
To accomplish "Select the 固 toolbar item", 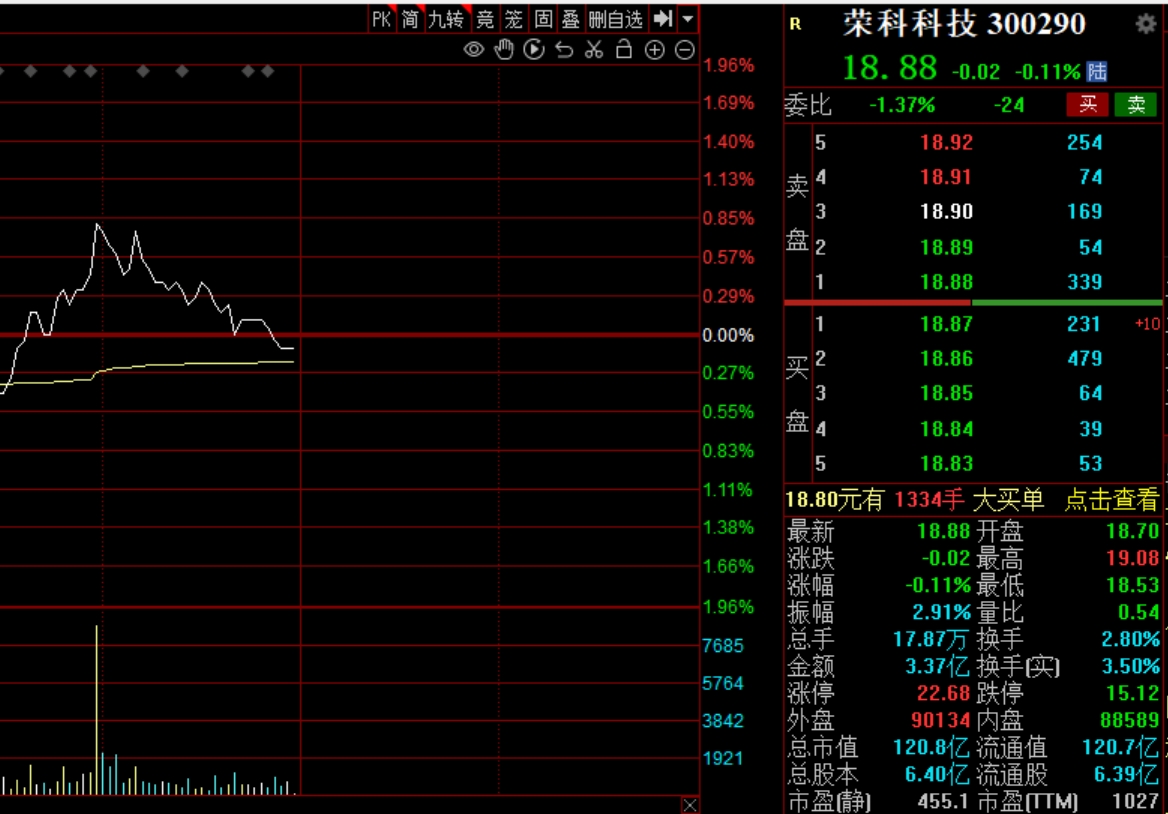I will [x=543, y=19].
